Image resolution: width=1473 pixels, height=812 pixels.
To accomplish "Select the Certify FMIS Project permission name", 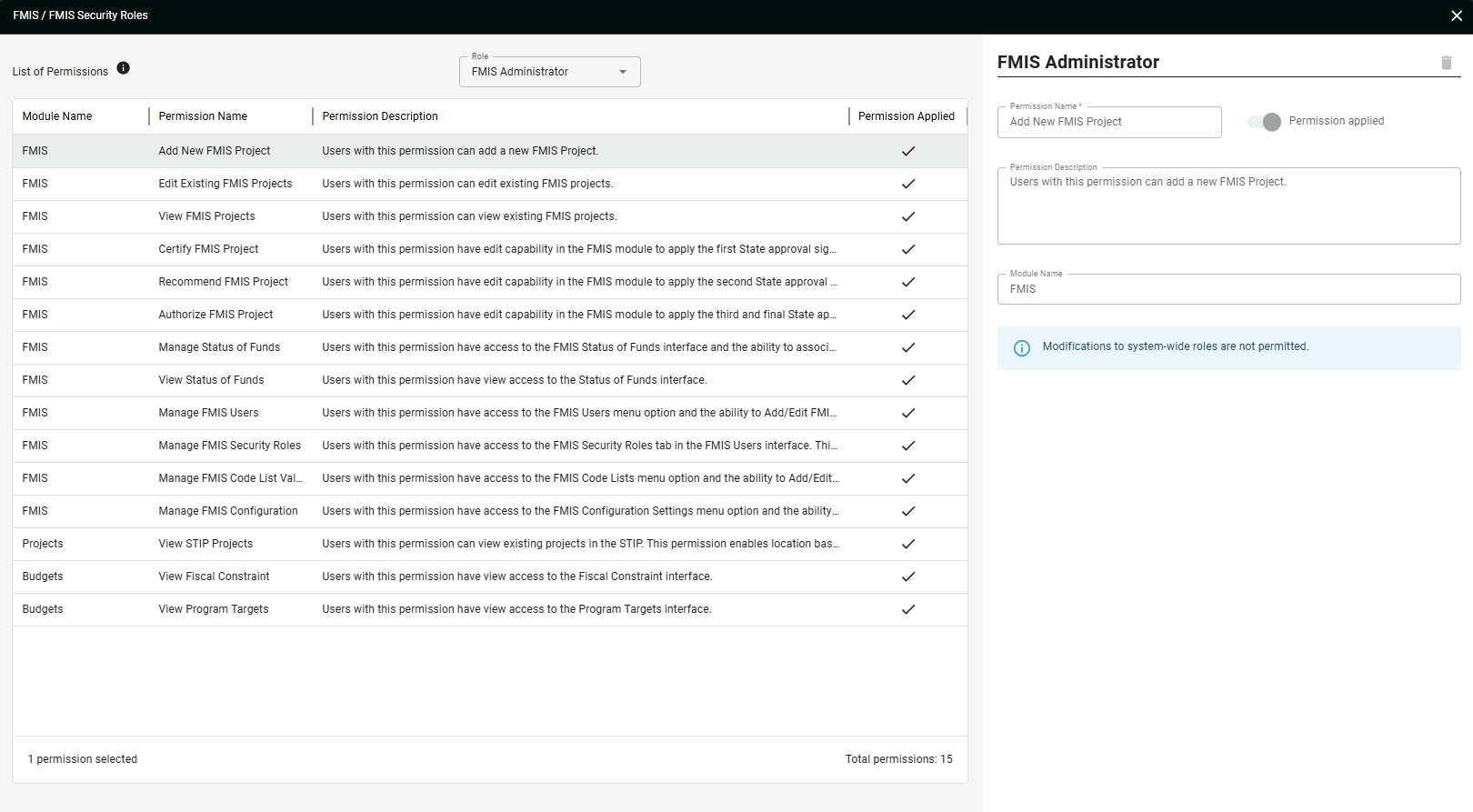I will pyautogui.click(x=208, y=249).
